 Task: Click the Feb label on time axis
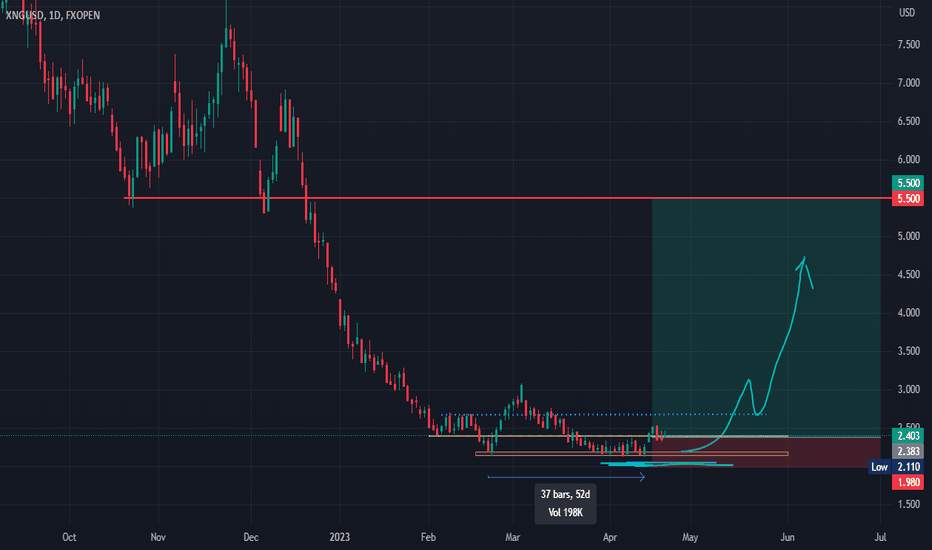click(428, 538)
